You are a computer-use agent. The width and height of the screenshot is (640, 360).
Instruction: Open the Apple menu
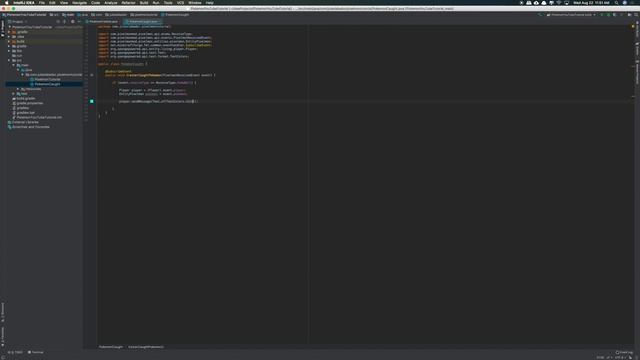coord(7,2)
